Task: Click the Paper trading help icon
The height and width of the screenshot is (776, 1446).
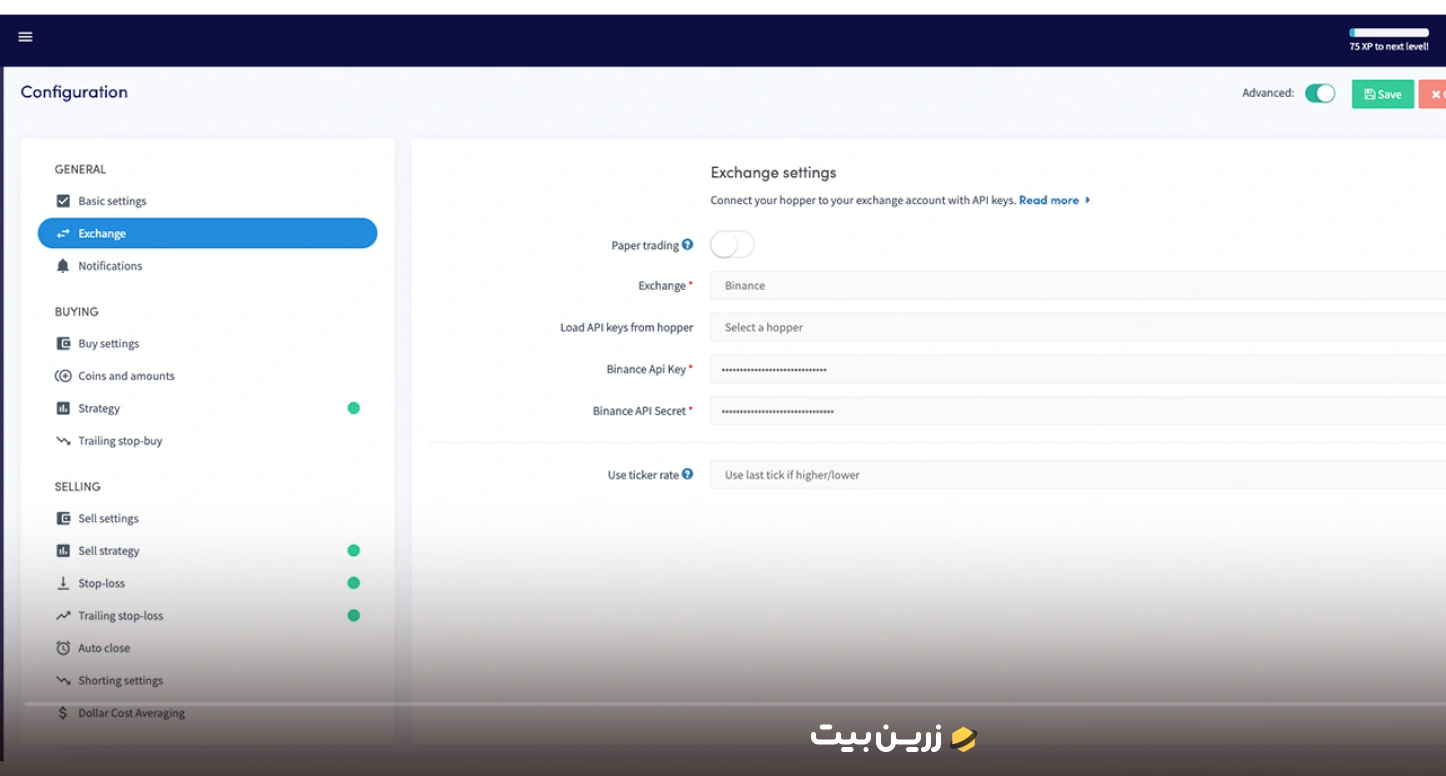Action: tap(687, 245)
